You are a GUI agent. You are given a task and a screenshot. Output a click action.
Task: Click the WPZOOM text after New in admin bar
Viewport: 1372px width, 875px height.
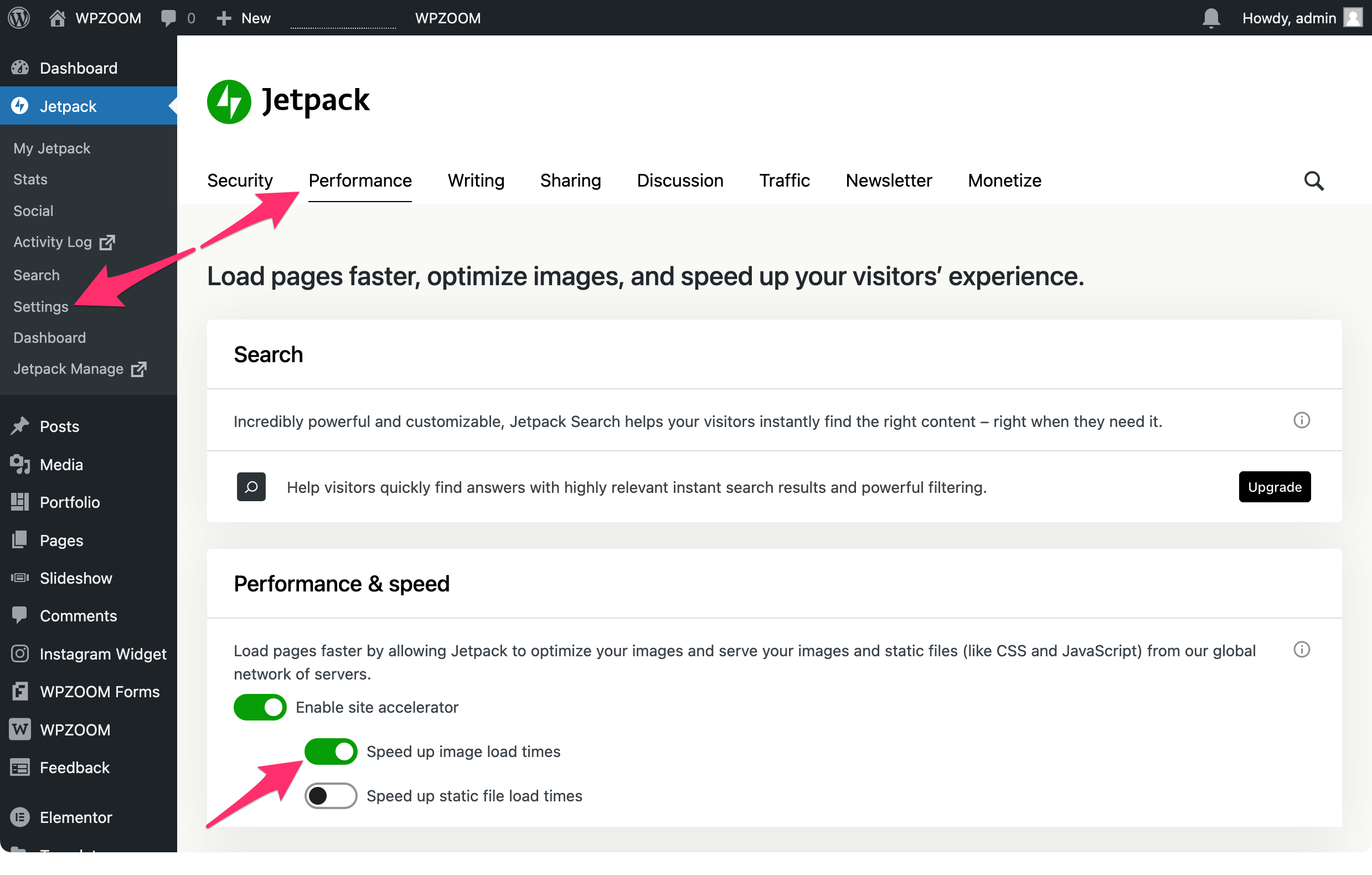click(448, 18)
